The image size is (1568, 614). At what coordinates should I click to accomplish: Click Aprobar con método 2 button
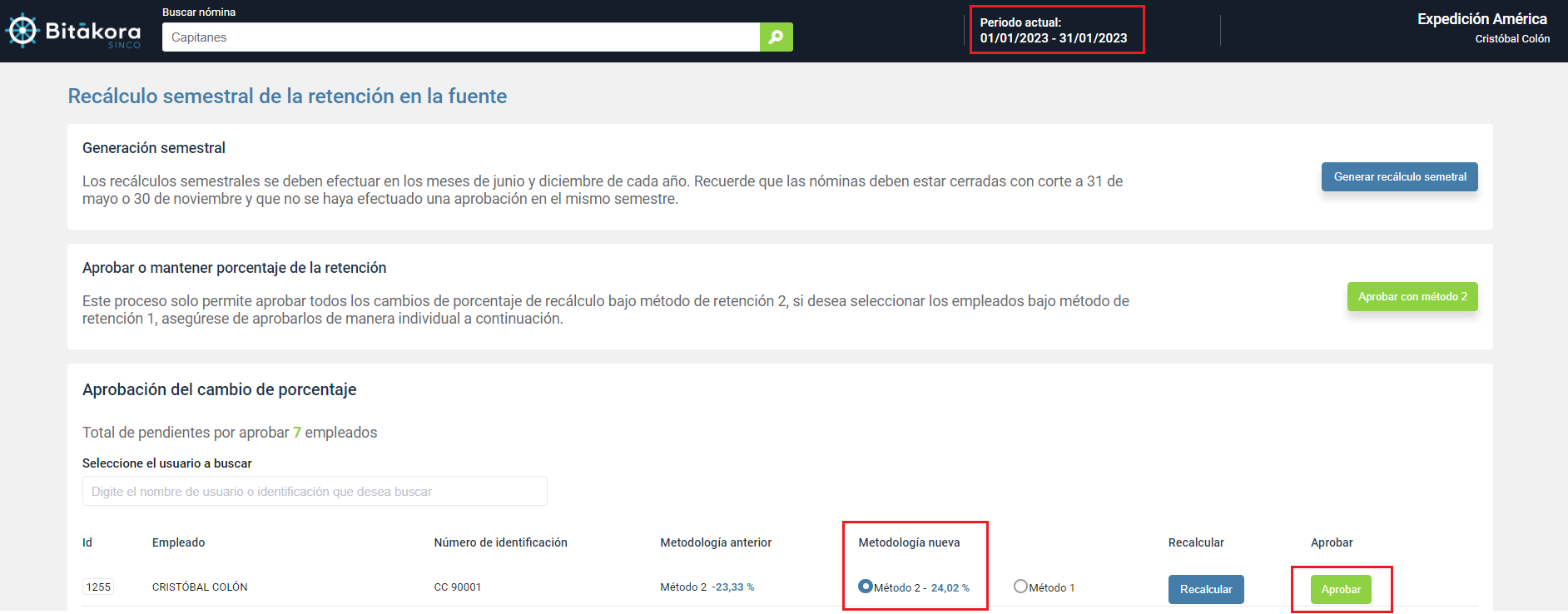point(1412,296)
